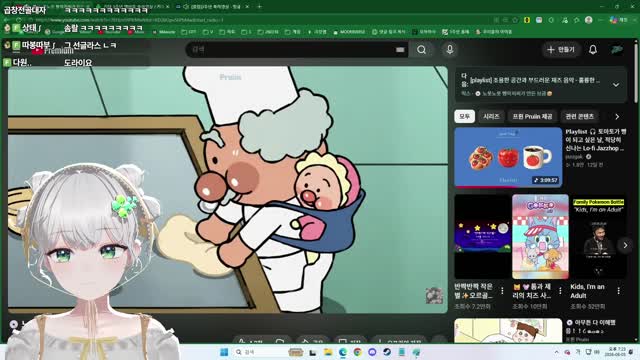Open options menu for Kids, I'm an Adult
The width and height of the screenshot is (640, 360).
point(618,291)
